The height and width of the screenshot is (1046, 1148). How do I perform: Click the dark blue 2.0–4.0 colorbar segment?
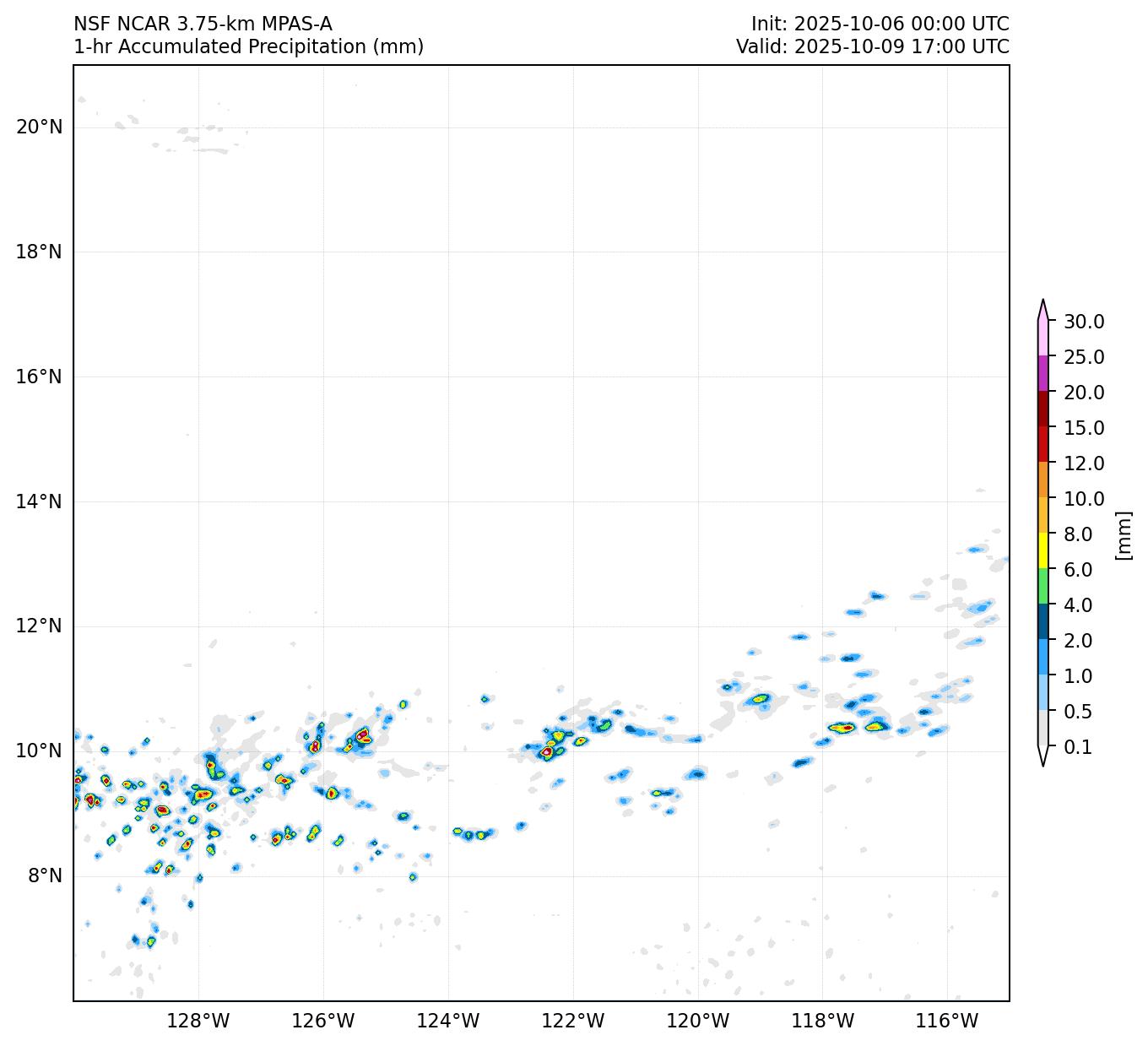(x=1043, y=621)
